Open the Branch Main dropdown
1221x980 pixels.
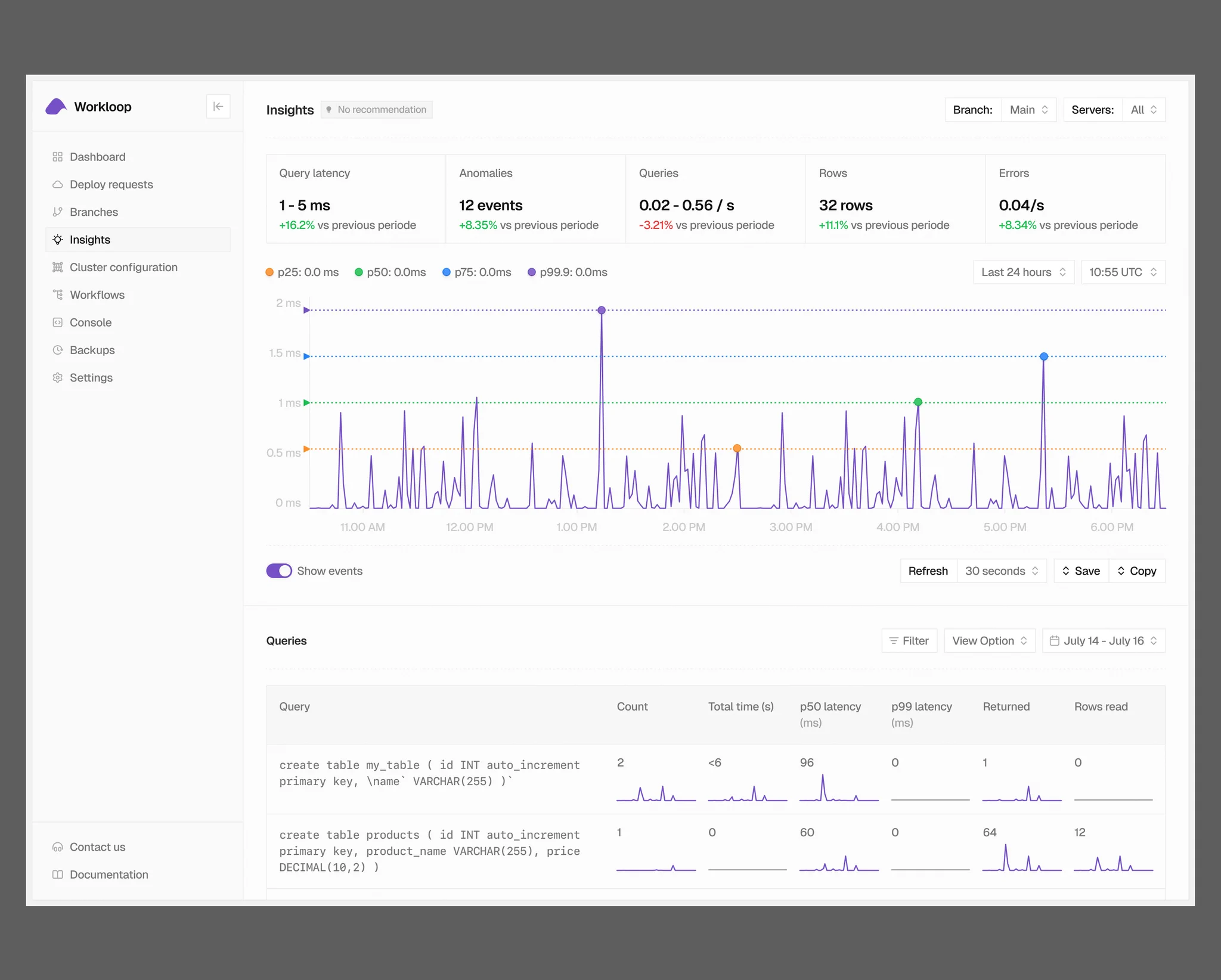(x=1029, y=110)
